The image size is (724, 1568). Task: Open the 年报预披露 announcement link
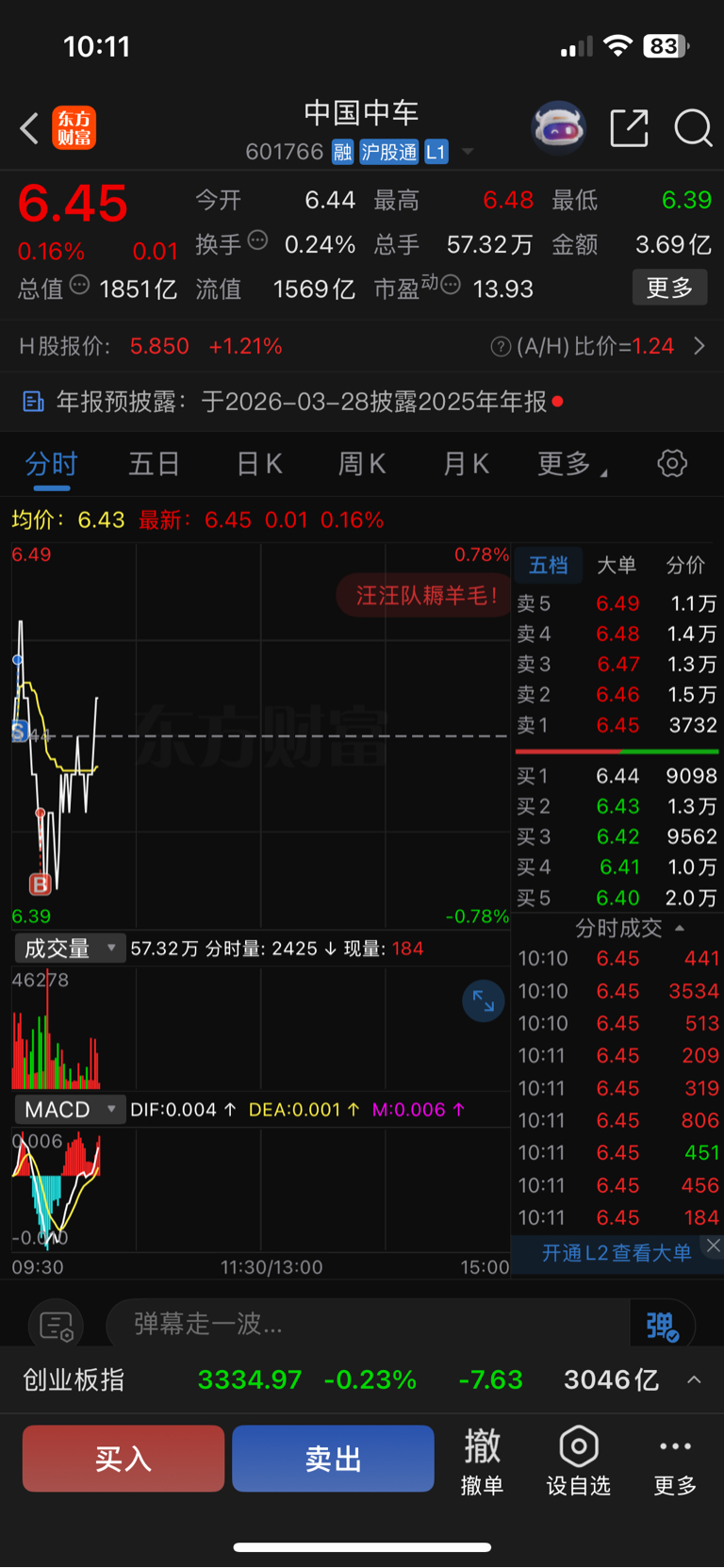[301, 403]
